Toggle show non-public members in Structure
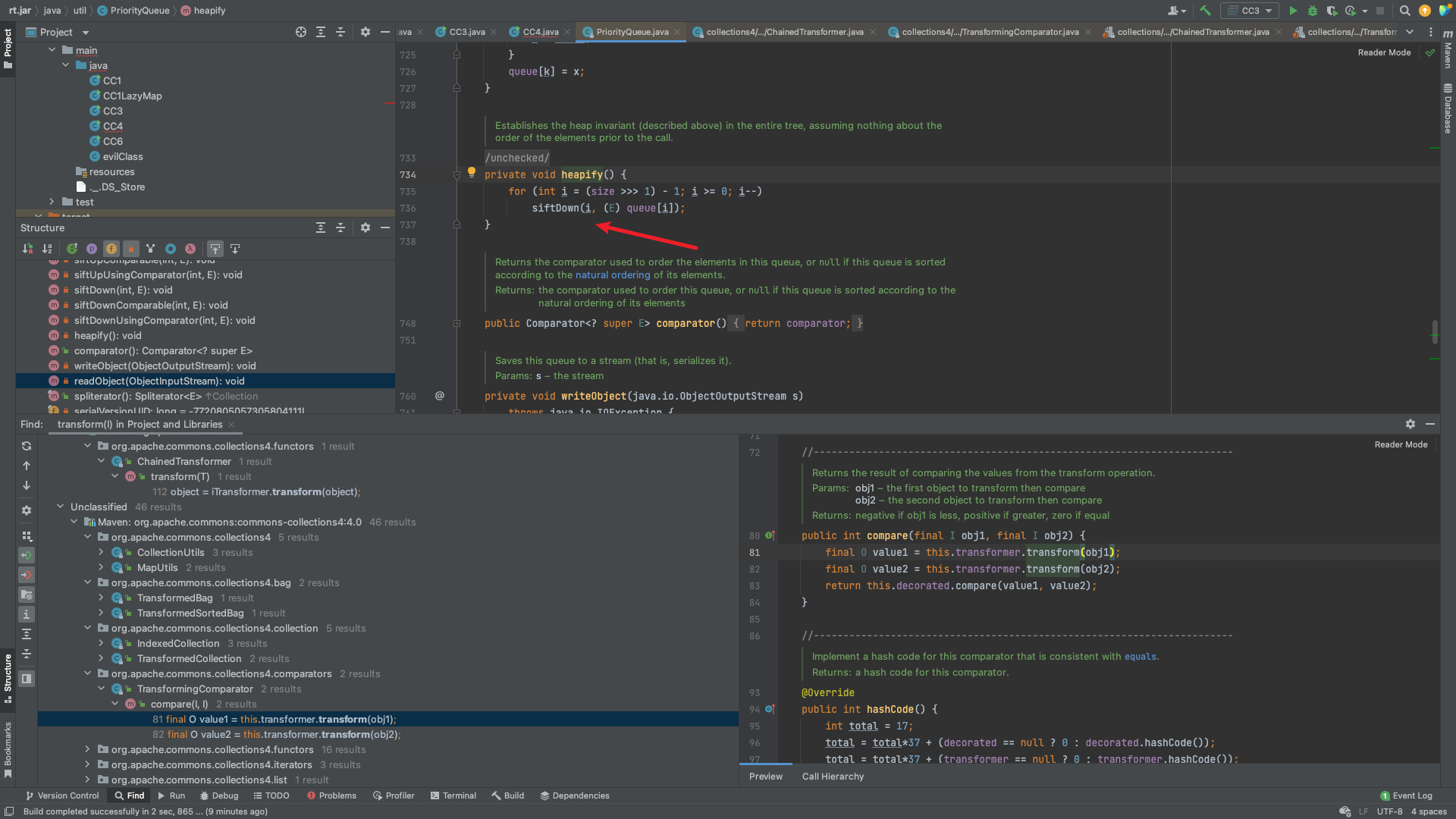Viewport: 1456px width, 819px height. point(131,249)
